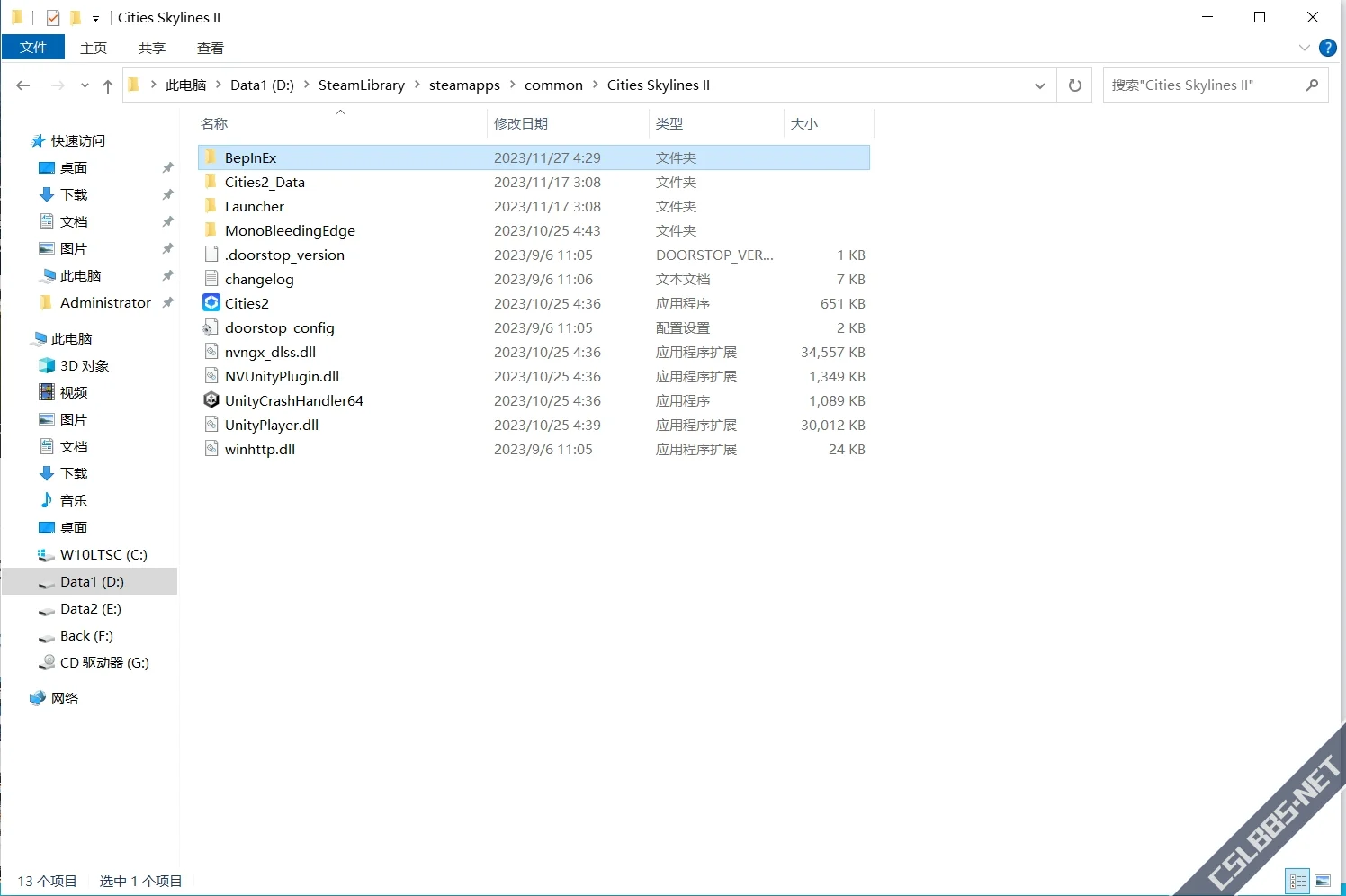Refresh the current folder view
The height and width of the screenshot is (896, 1346).
[x=1074, y=85]
